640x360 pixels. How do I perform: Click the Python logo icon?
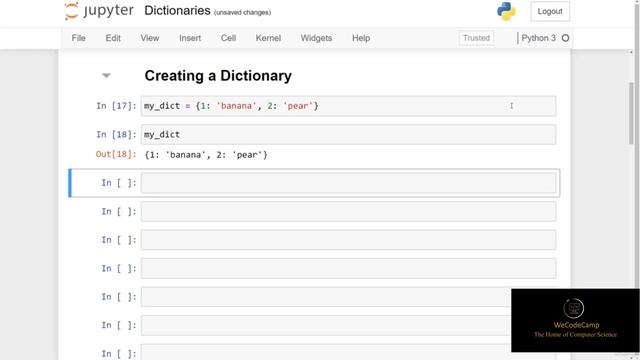(x=506, y=11)
